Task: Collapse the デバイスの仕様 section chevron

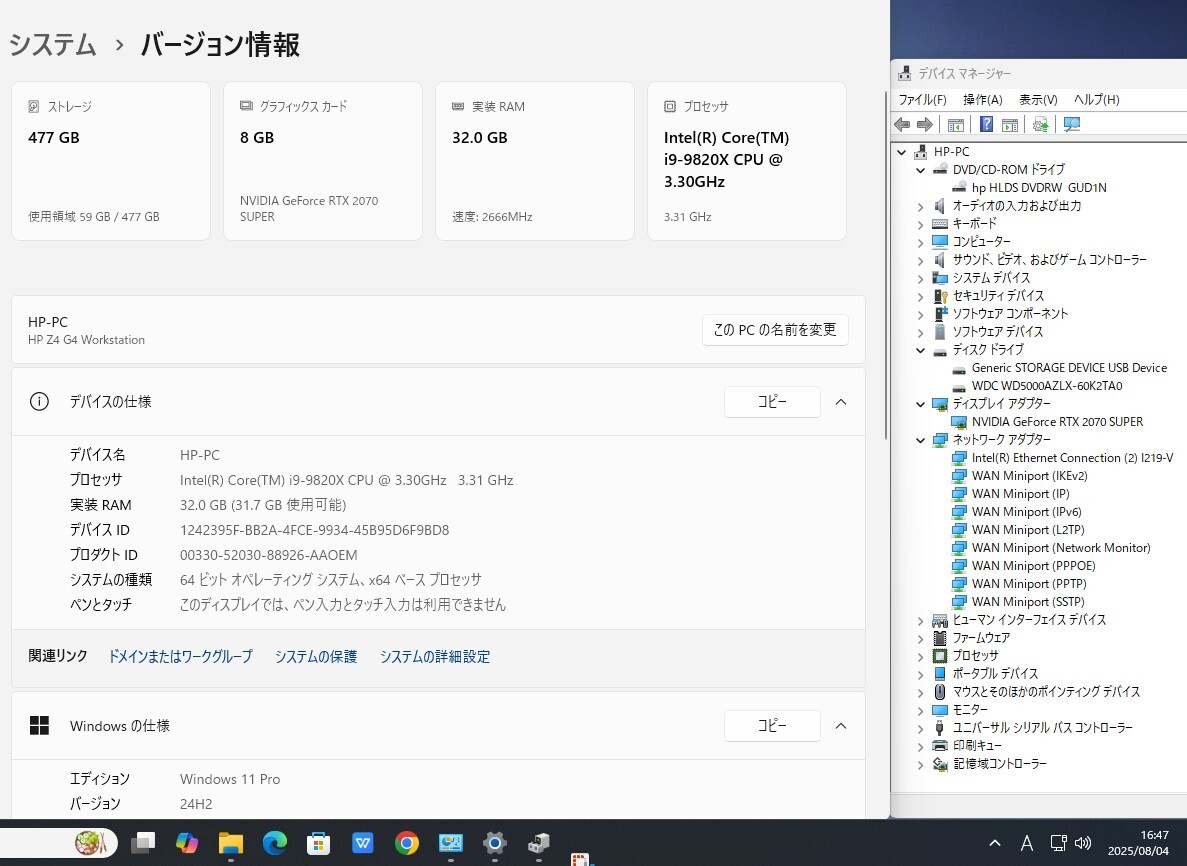Action: [x=840, y=402]
